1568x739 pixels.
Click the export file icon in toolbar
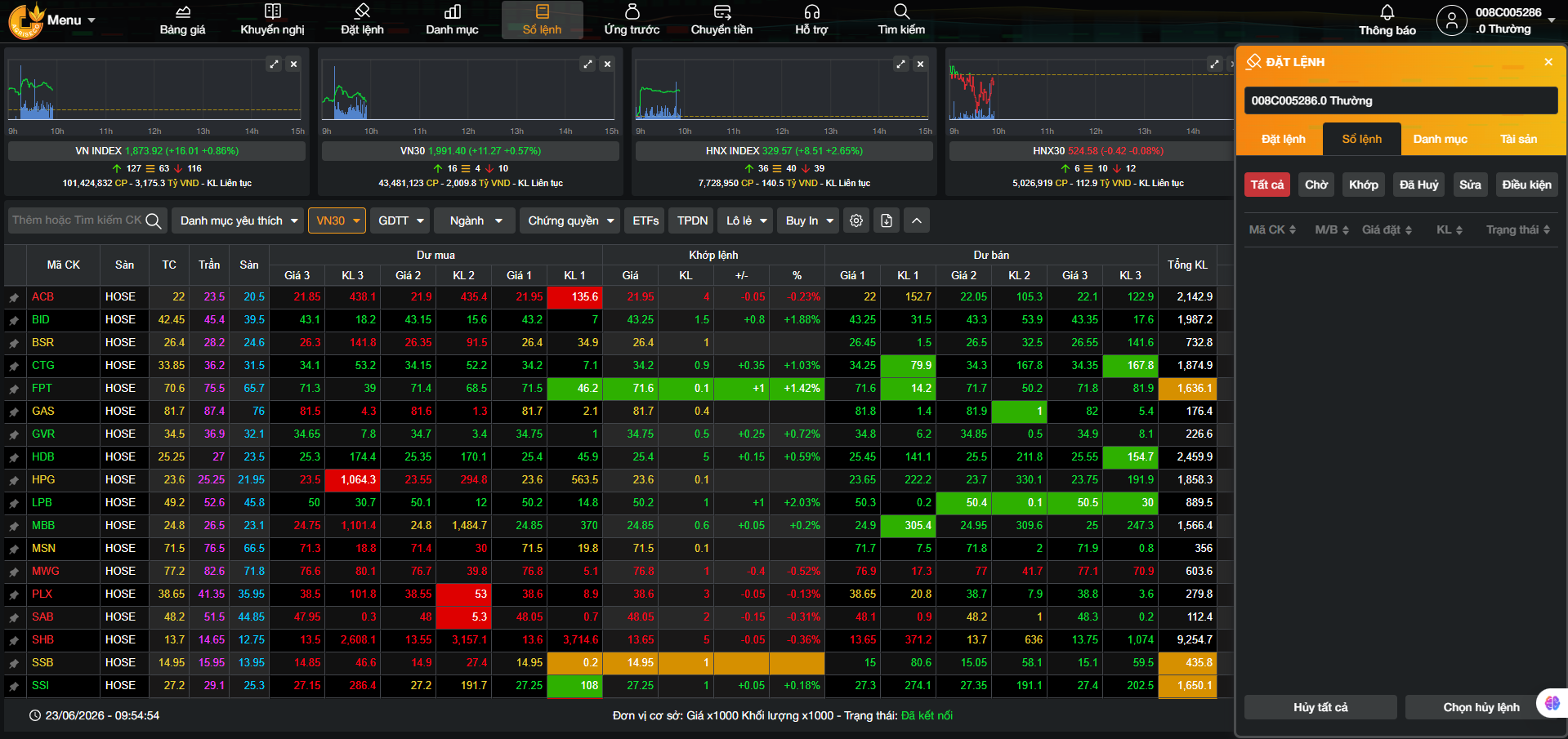887,220
